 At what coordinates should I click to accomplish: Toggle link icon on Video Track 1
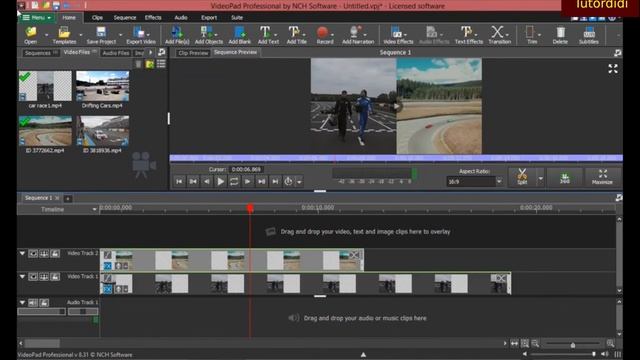44,277
